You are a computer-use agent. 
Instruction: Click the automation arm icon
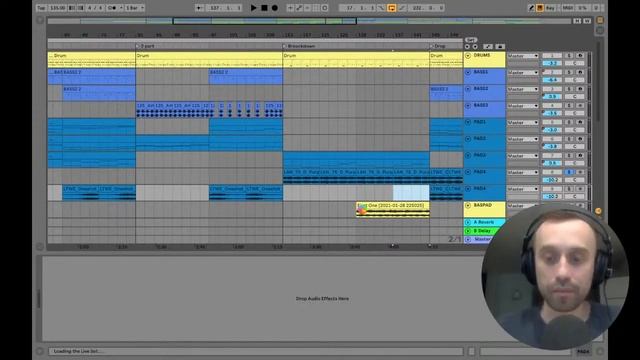(x=299, y=8)
